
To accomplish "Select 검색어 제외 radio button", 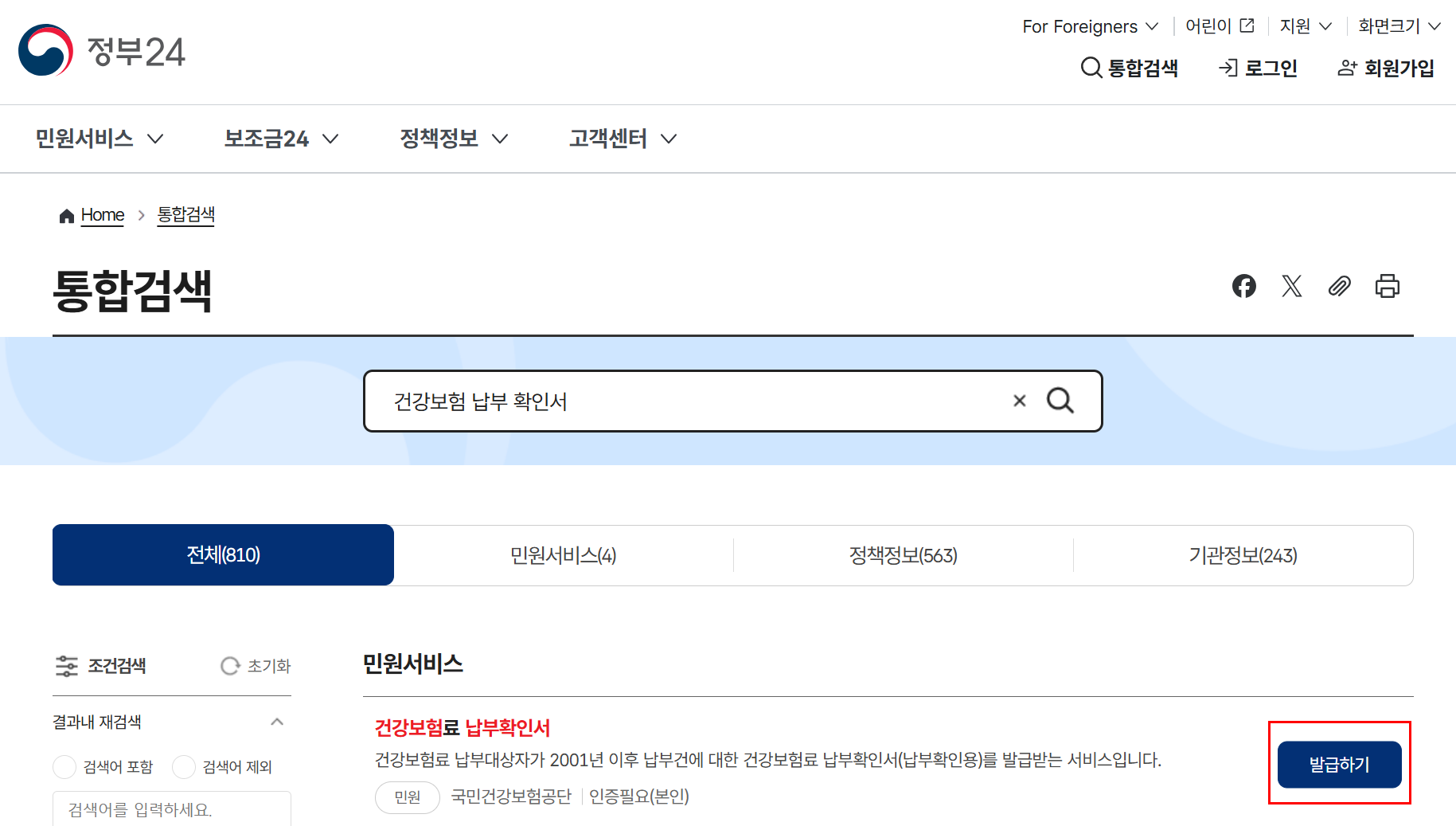I will (184, 767).
